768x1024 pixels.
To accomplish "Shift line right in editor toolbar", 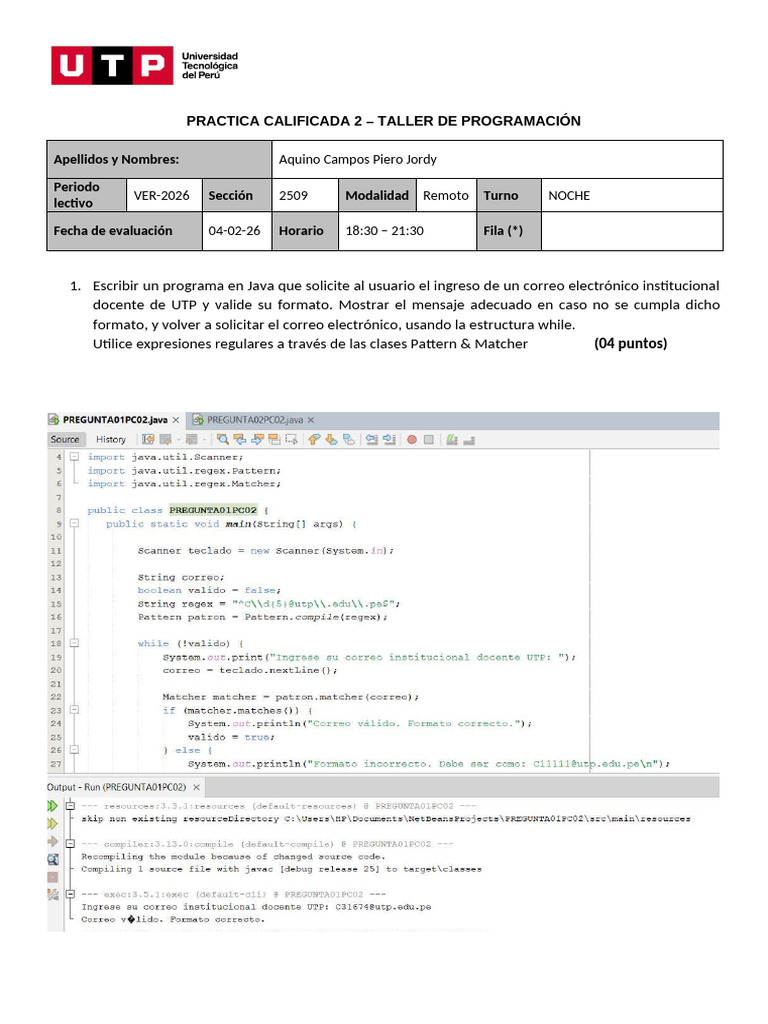I will coord(389,440).
